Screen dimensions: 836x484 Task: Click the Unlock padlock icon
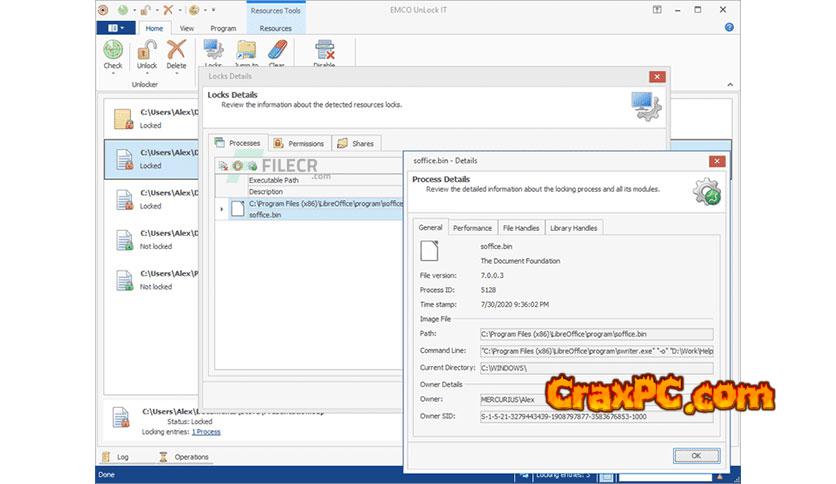click(x=147, y=50)
